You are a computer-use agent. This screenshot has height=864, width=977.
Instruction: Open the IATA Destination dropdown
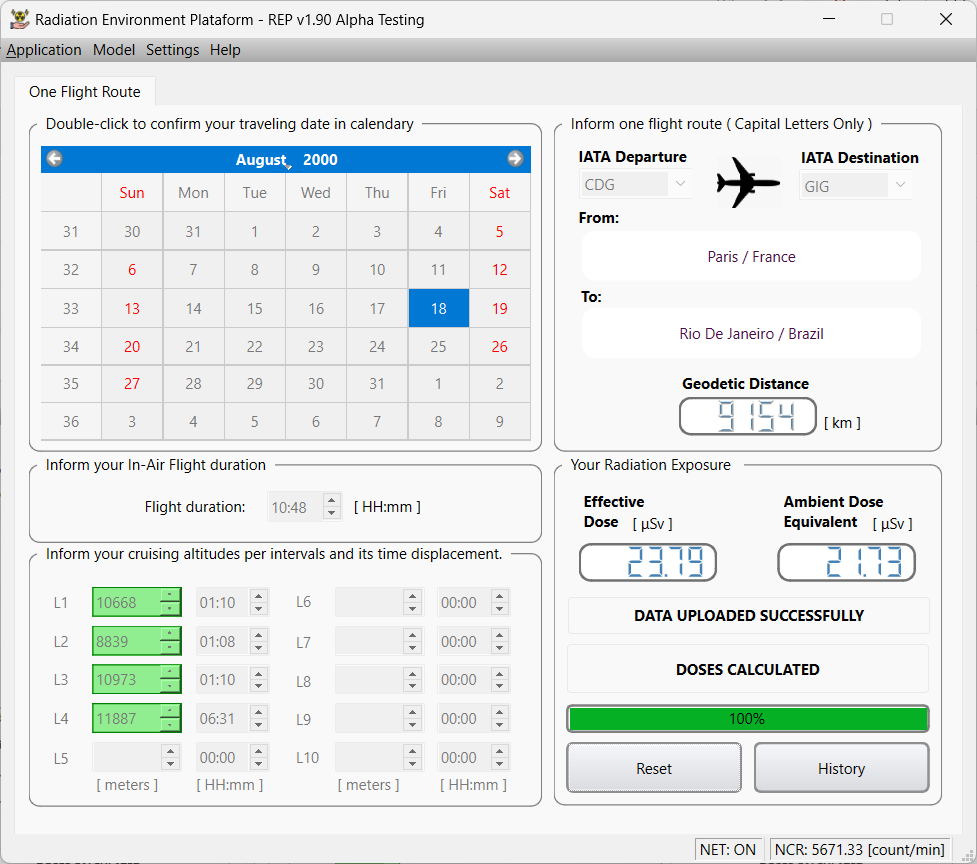coord(900,185)
